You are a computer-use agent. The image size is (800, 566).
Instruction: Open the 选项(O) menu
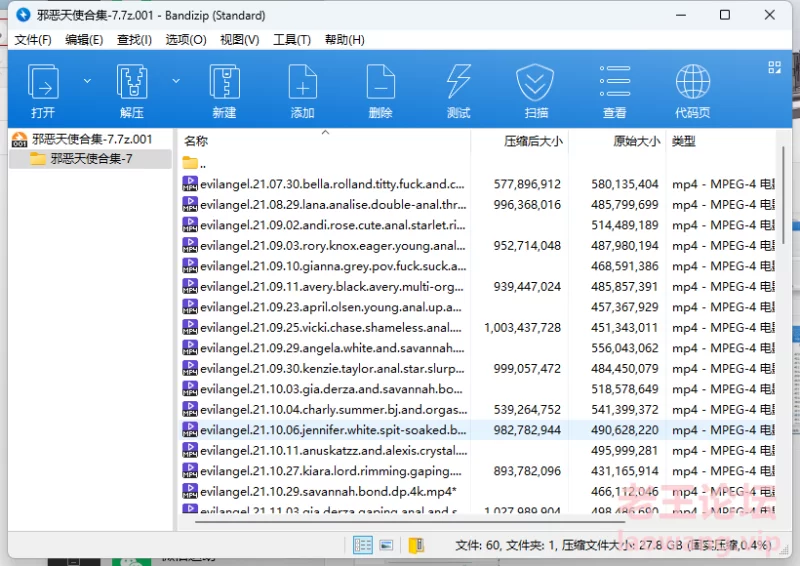(186, 40)
